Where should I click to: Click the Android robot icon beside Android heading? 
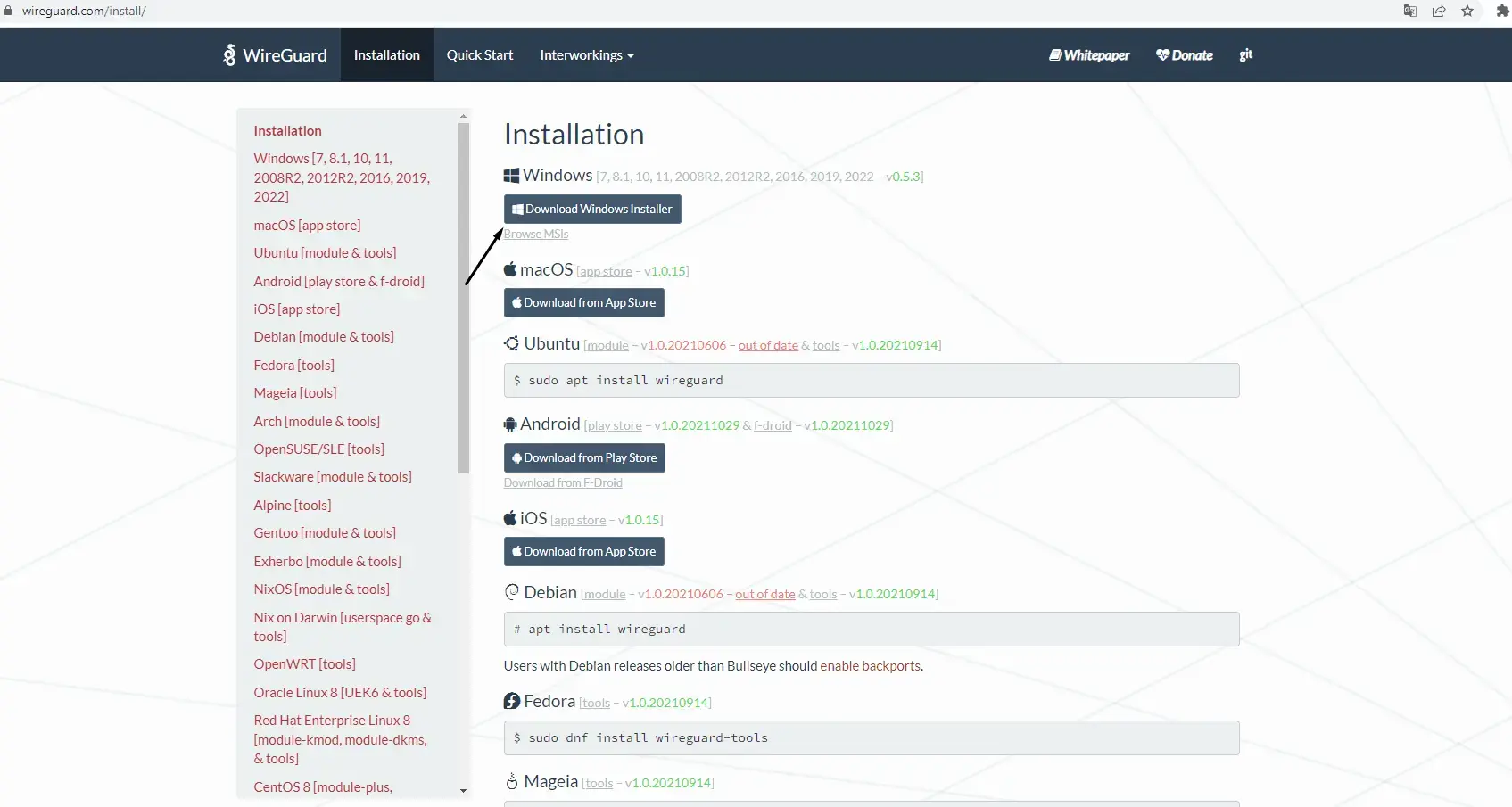click(x=510, y=424)
